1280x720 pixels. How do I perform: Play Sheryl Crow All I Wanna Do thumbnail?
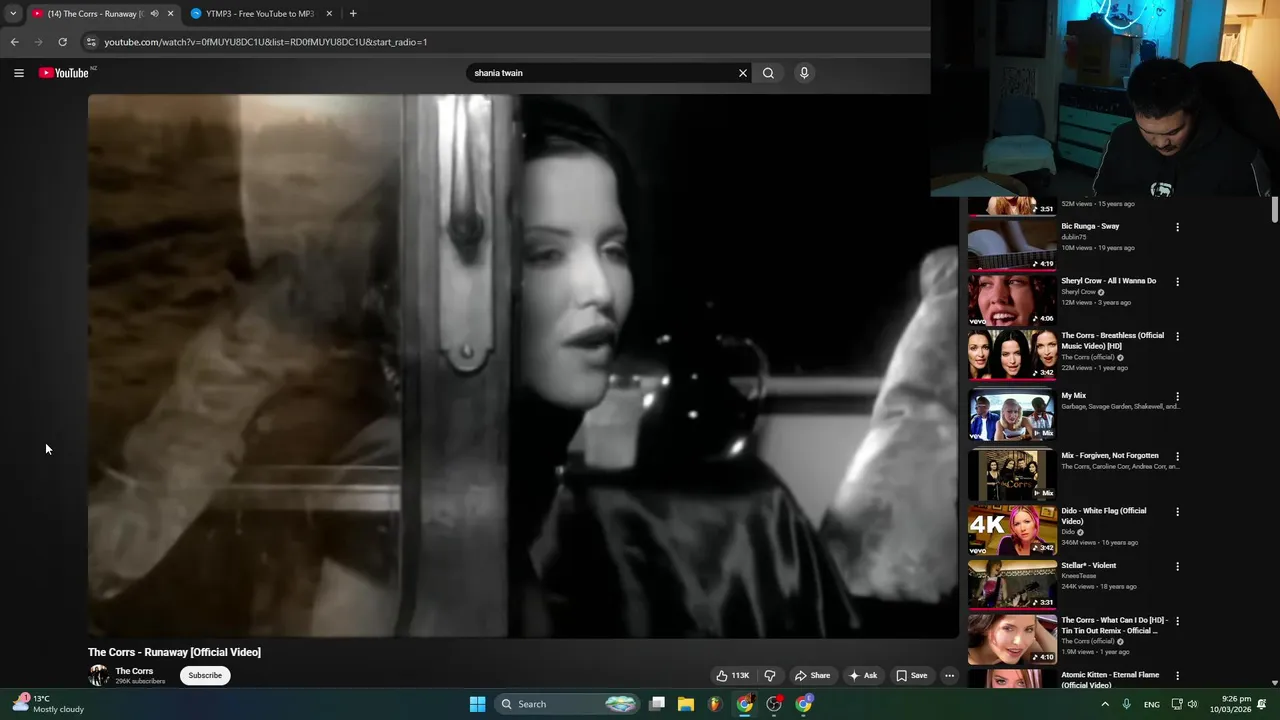tap(1012, 301)
